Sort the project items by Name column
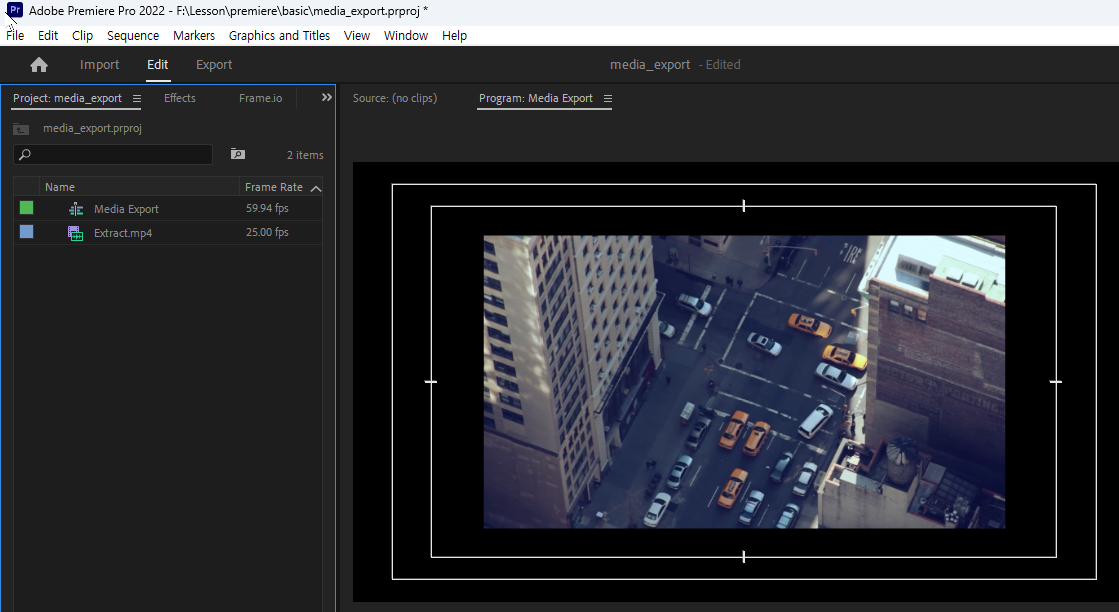The image size is (1119, 612). click(60, 187)
